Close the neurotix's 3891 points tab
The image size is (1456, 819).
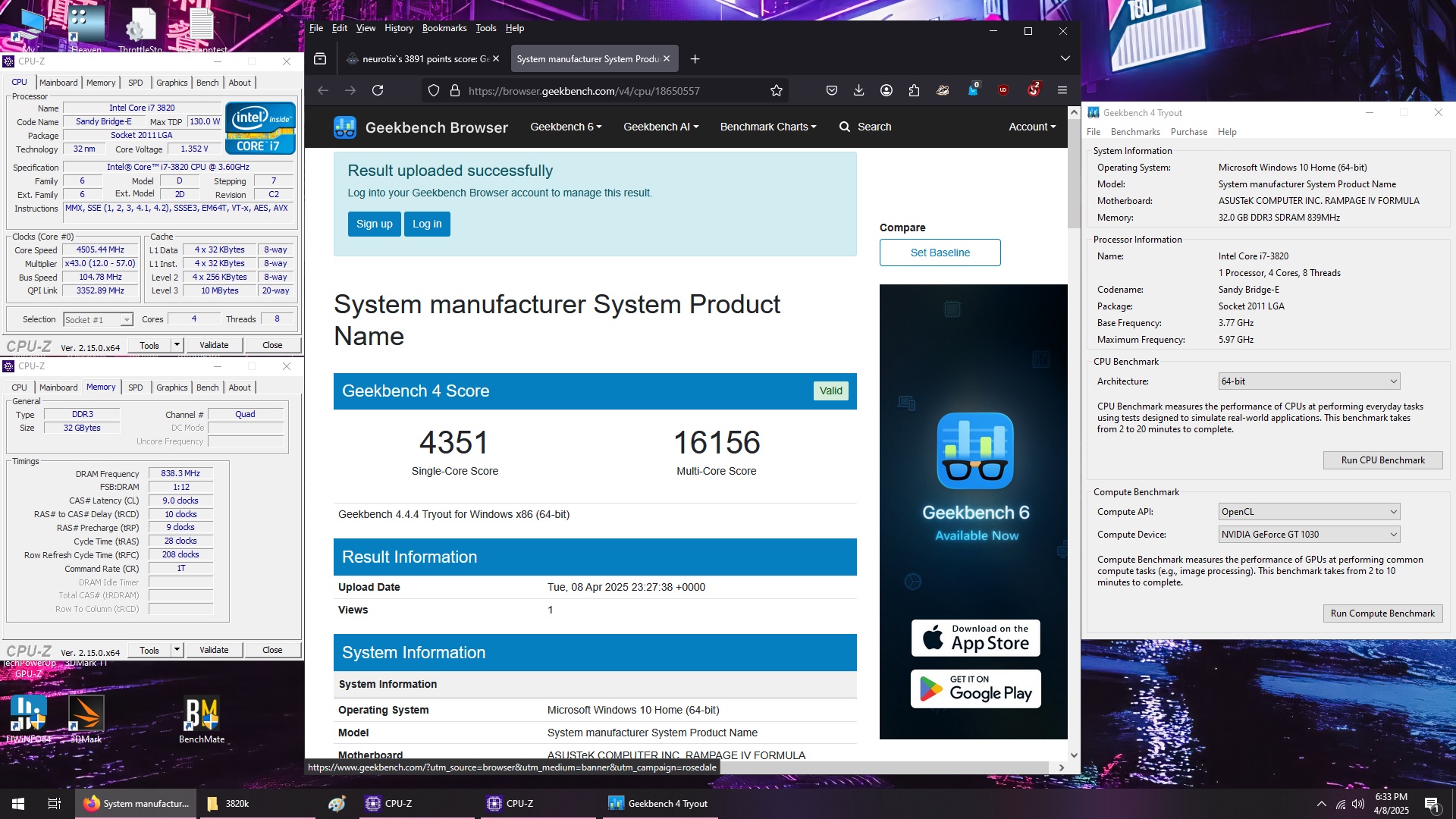(496, 58)
